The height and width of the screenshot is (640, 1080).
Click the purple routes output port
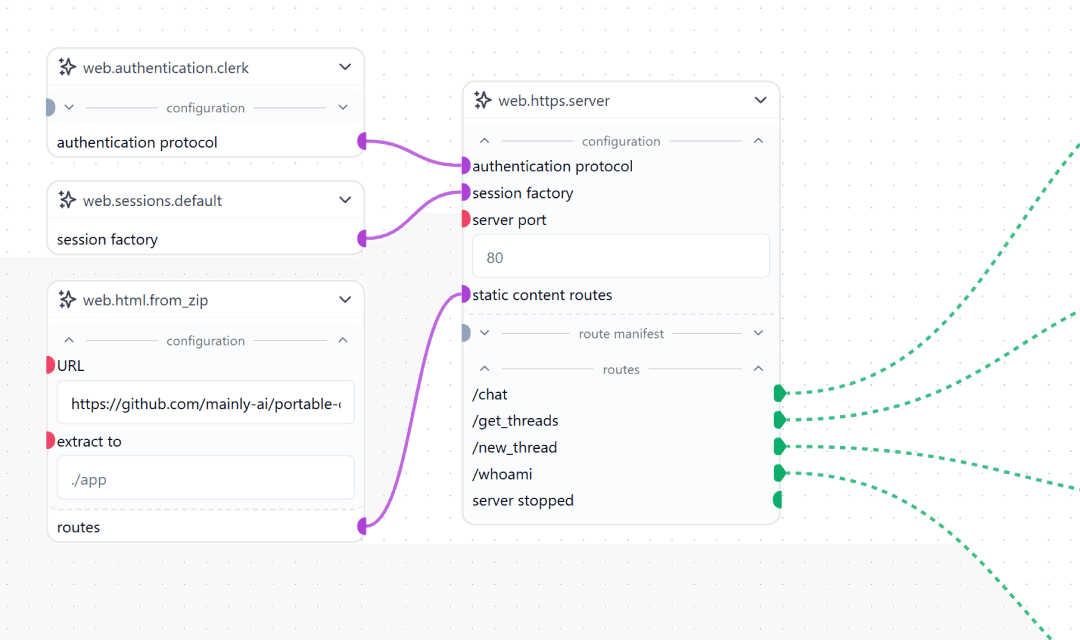(362, 527)
